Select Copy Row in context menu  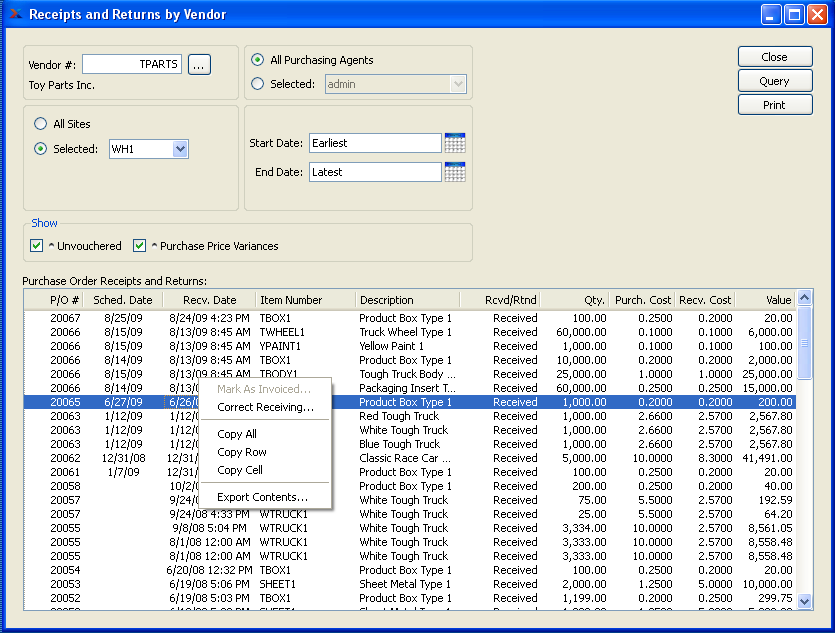click(x=242, y=452)
